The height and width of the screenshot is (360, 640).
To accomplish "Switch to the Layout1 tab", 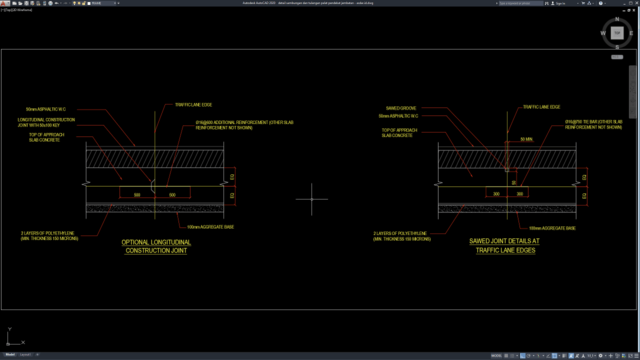I will pyautogui.click(x=25, y=355).
